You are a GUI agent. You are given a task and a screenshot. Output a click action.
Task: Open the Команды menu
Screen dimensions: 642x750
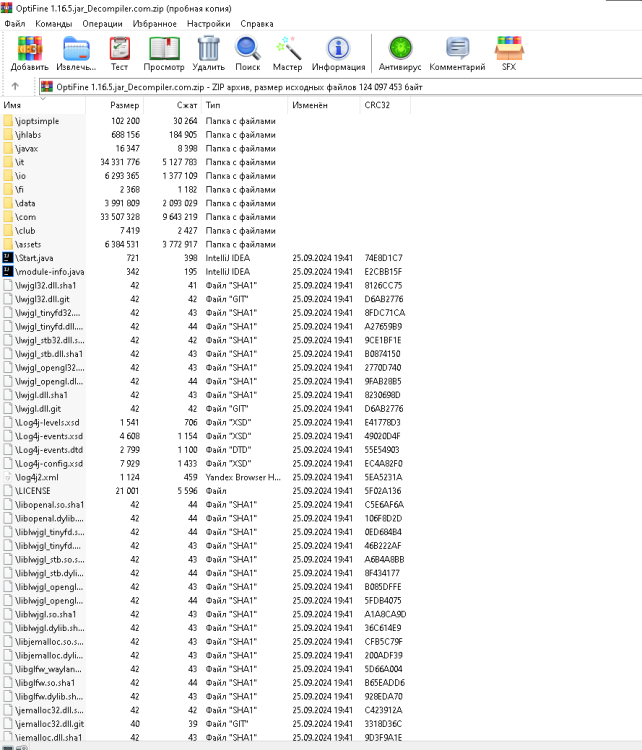click(54, 23)
